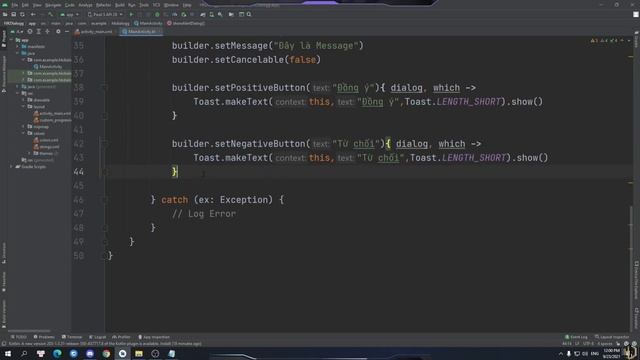
Task: Expand Gradle Scripts node
Action: click(11, 167)
